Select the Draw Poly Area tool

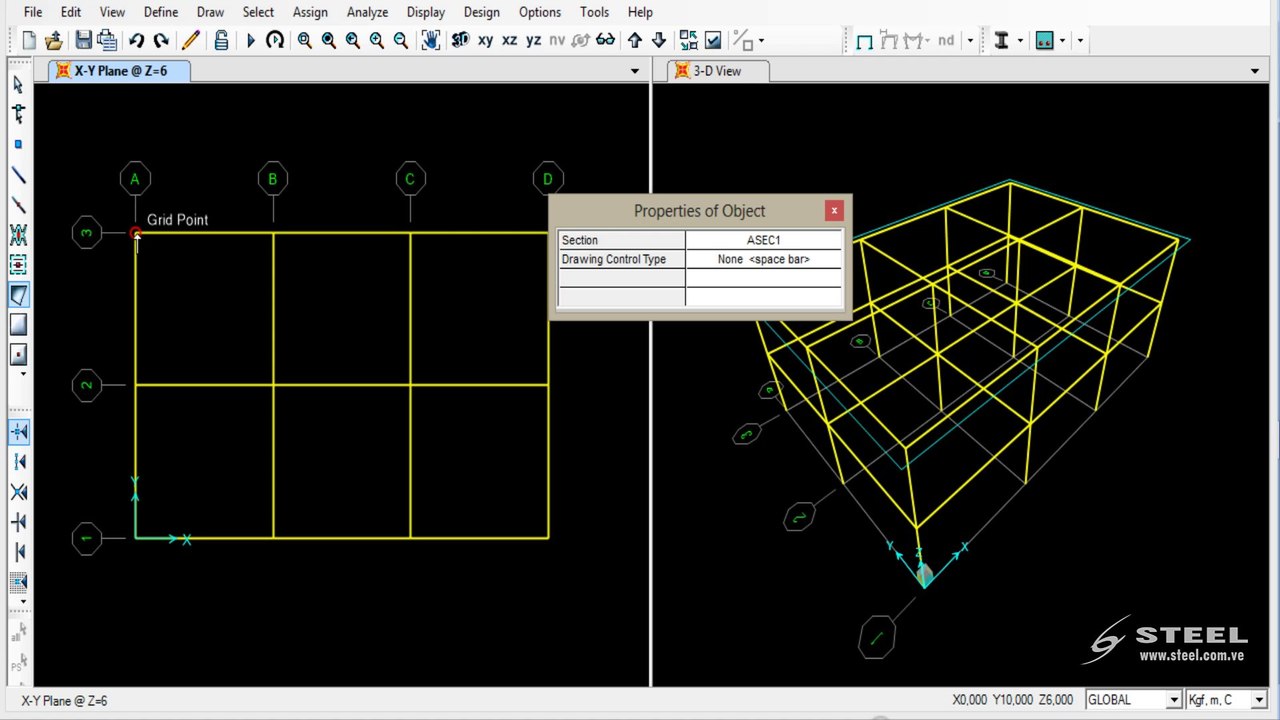(18, 295)
